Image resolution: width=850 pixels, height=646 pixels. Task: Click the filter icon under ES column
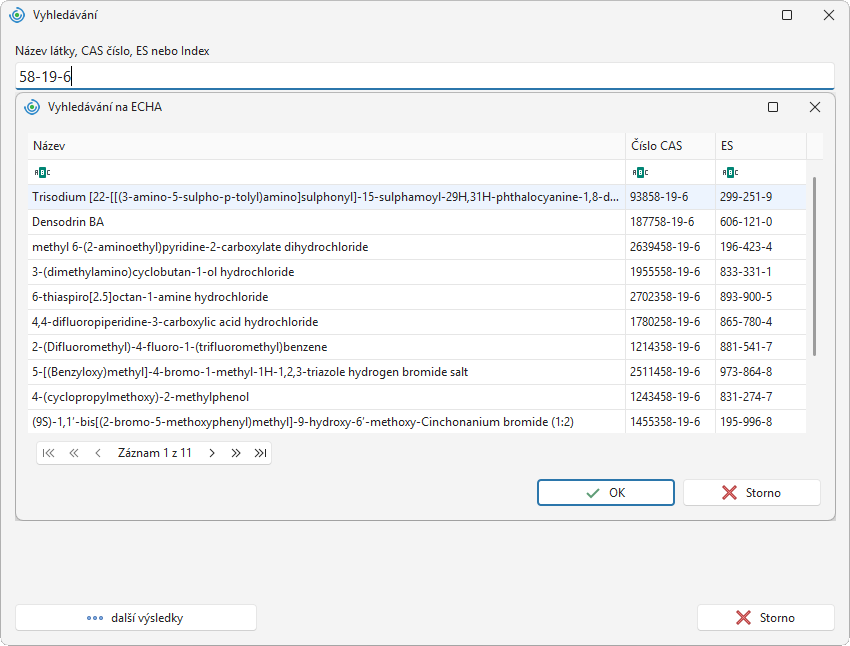tap(730, 172)
